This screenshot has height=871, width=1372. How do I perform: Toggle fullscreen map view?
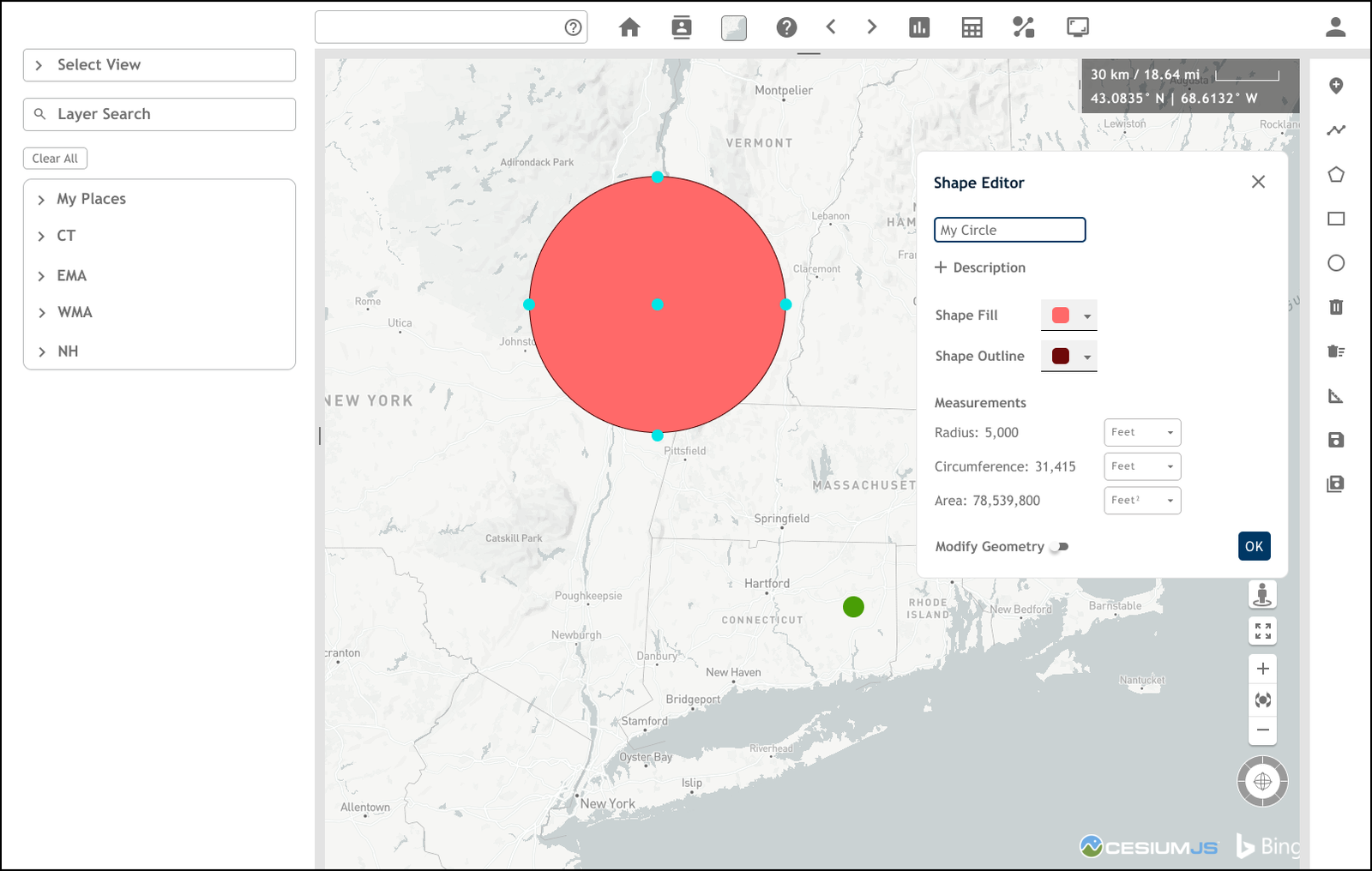click(x=1262, y=631)
